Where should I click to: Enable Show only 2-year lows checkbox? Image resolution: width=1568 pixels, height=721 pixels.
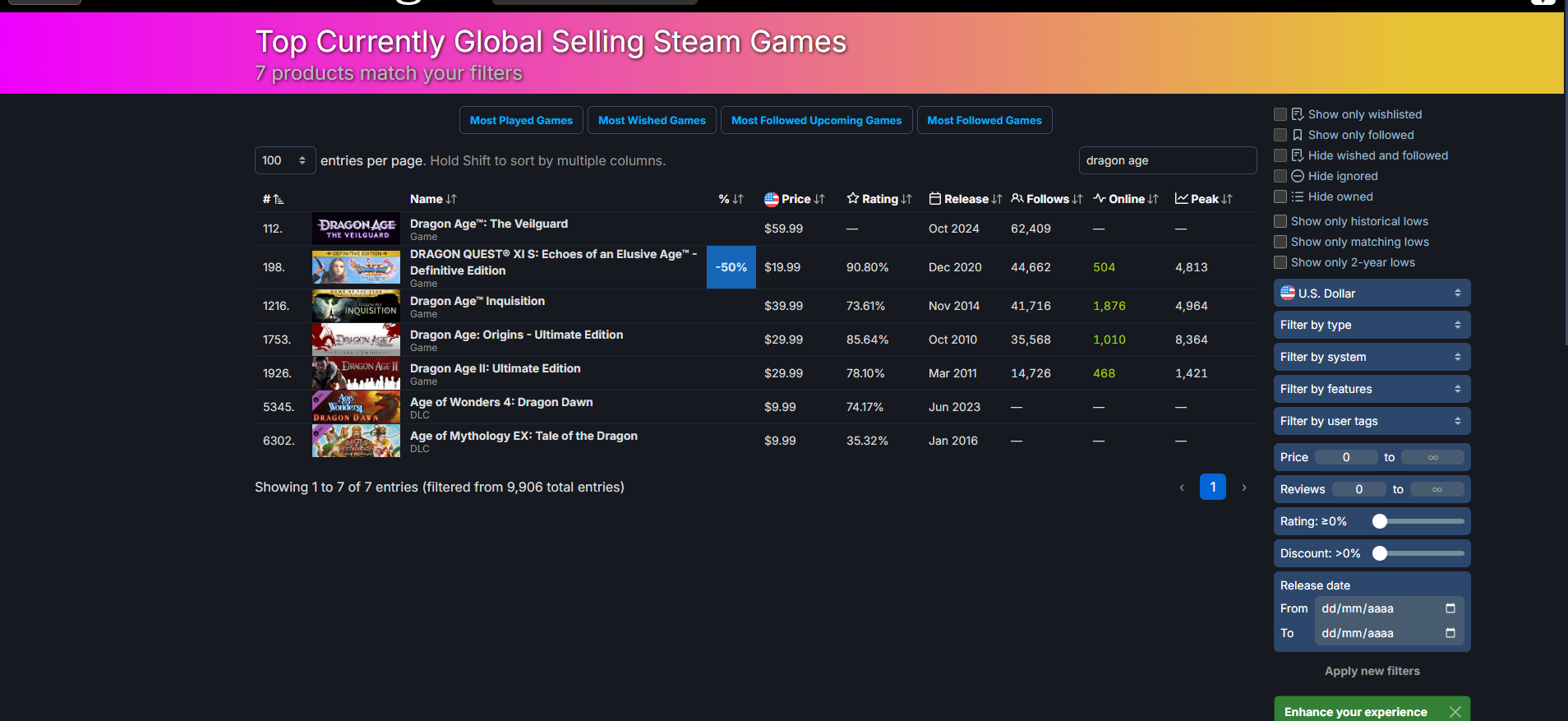coord(1280,262)
